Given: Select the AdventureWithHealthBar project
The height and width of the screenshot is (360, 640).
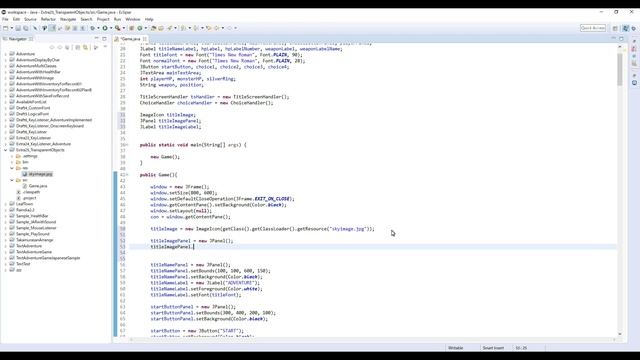Looking at the screenshot, I should pos(38,72).
